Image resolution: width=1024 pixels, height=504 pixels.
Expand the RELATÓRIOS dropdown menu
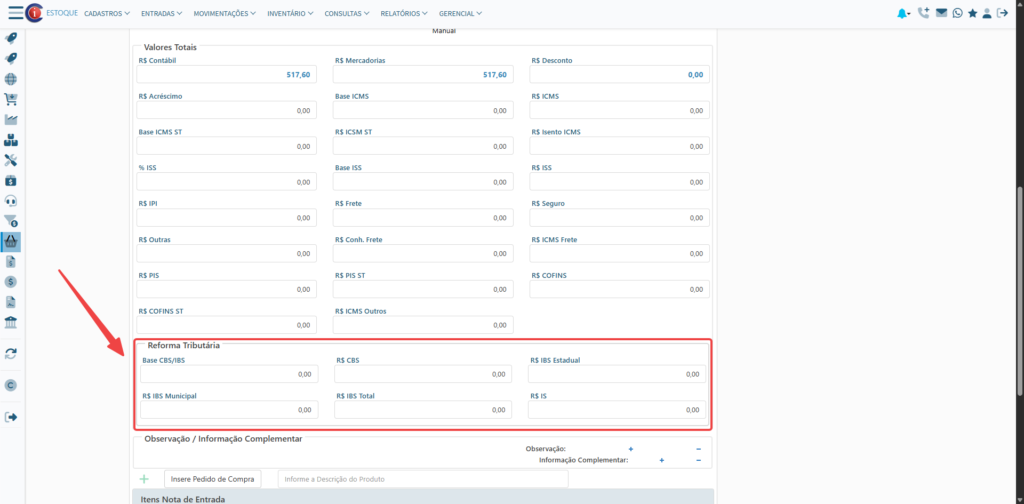(404, 13)
